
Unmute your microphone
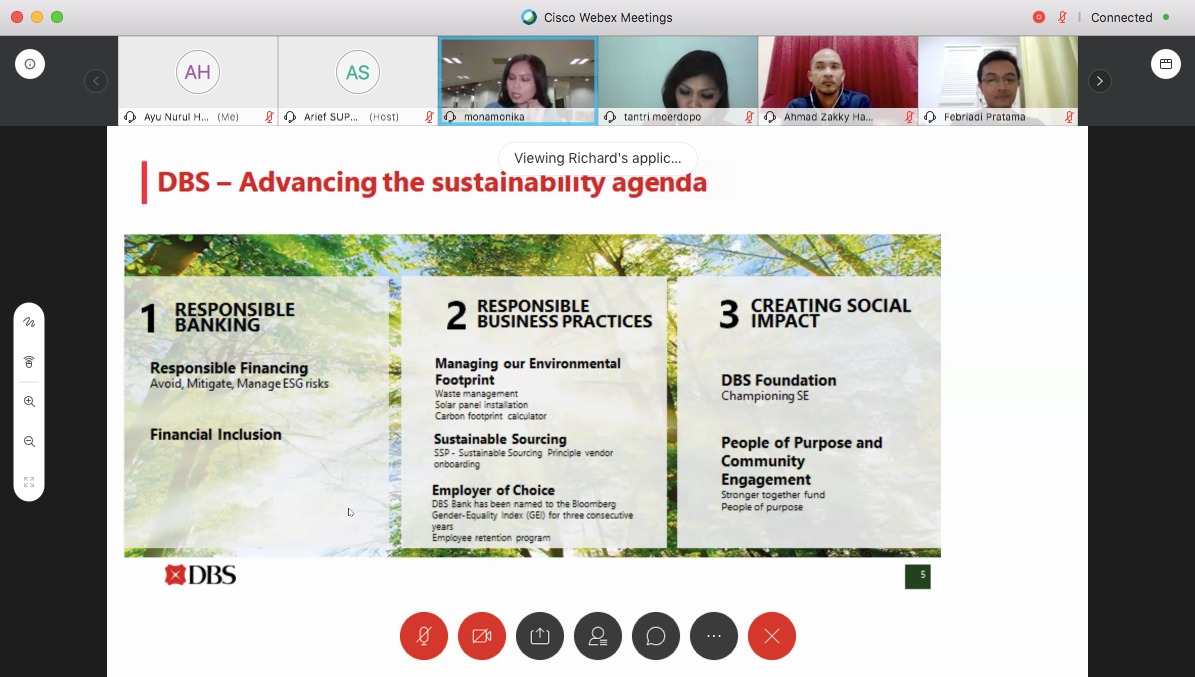[x=423, y=636]
